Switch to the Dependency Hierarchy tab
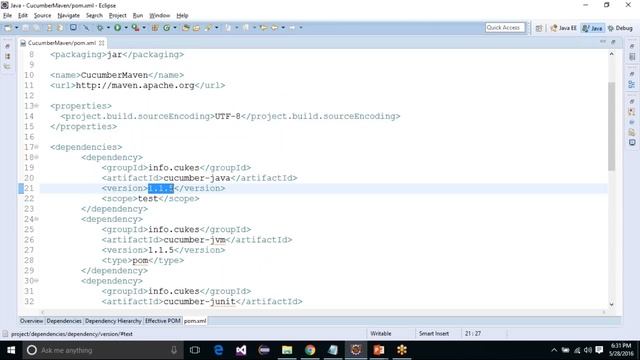 point(113,321)
